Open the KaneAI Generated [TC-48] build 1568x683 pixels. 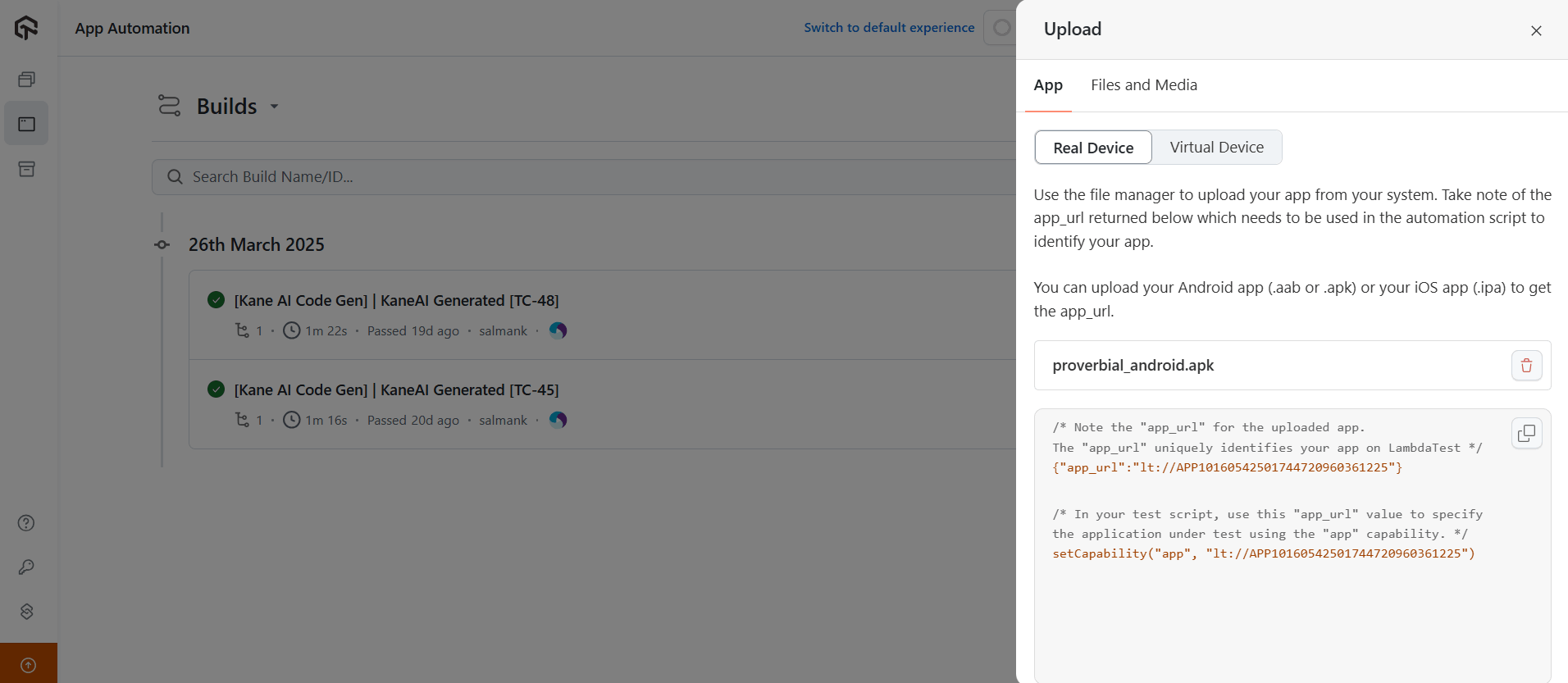point(396,301)
